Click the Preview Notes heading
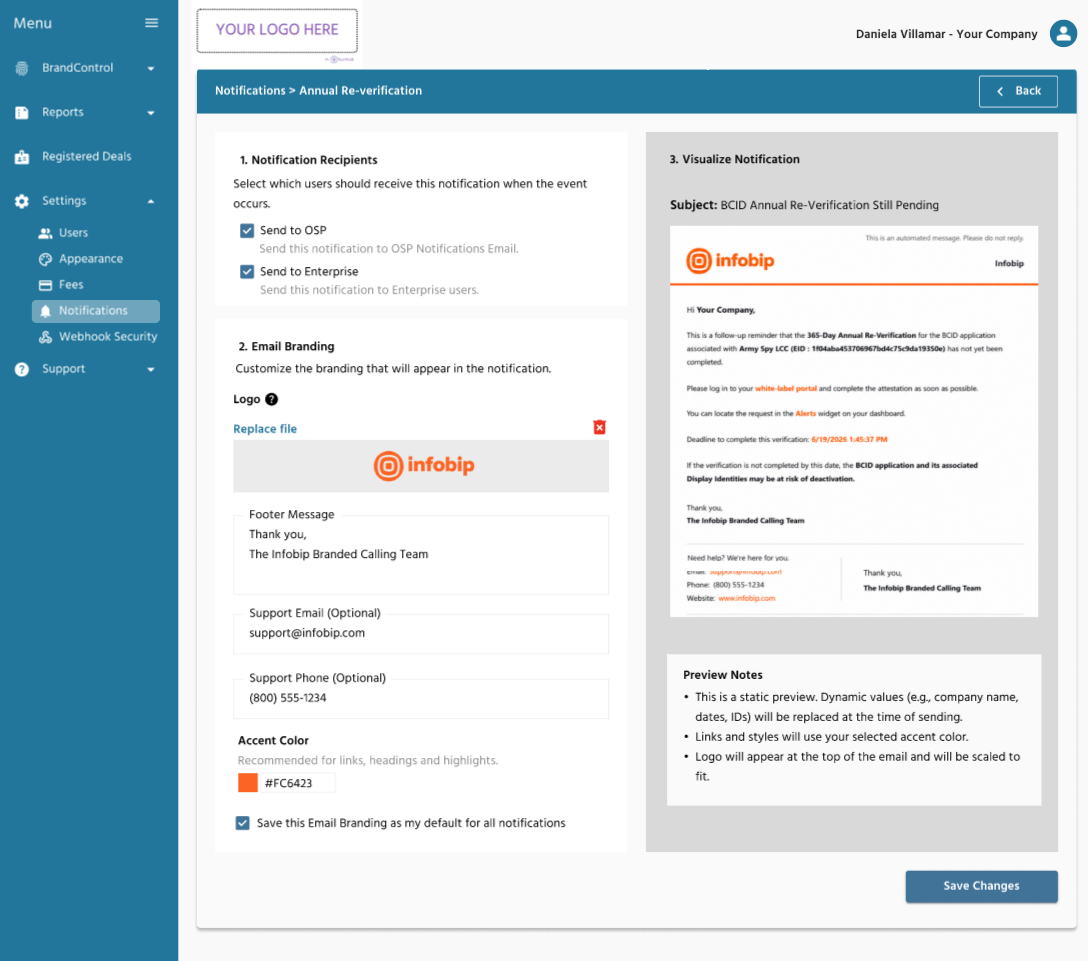 [722, 675]
